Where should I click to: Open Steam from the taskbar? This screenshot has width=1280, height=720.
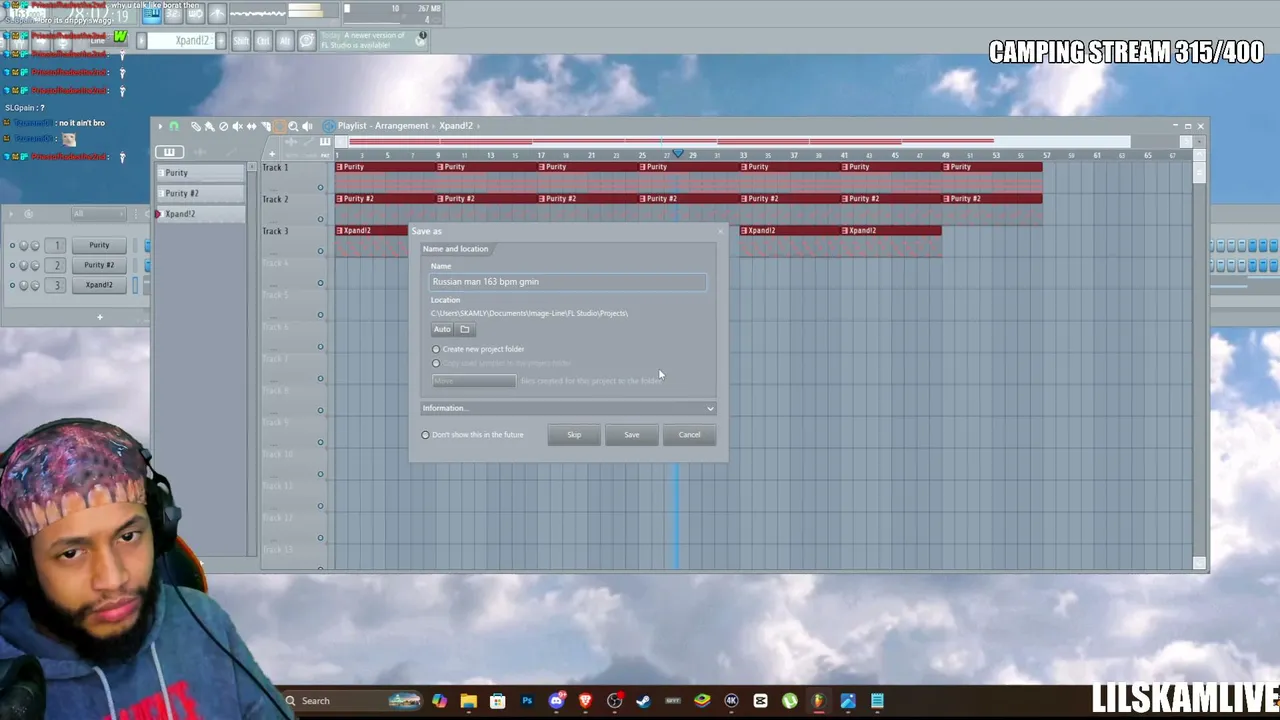[643, 701]
